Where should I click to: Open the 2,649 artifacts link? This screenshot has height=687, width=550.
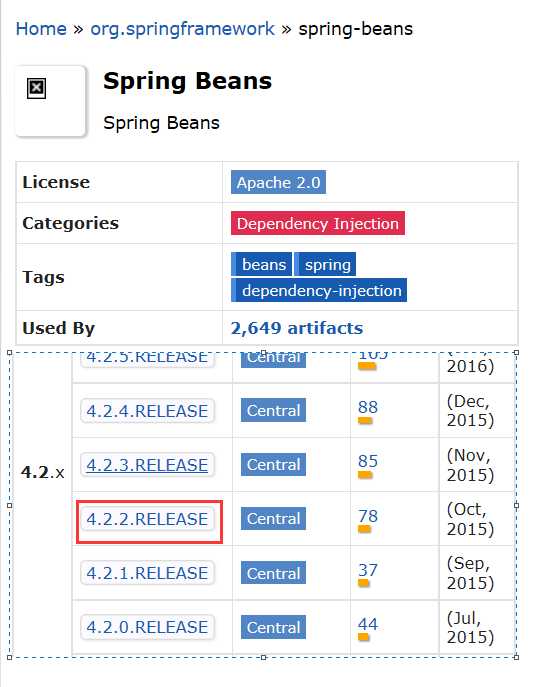(x=297, y=328)
